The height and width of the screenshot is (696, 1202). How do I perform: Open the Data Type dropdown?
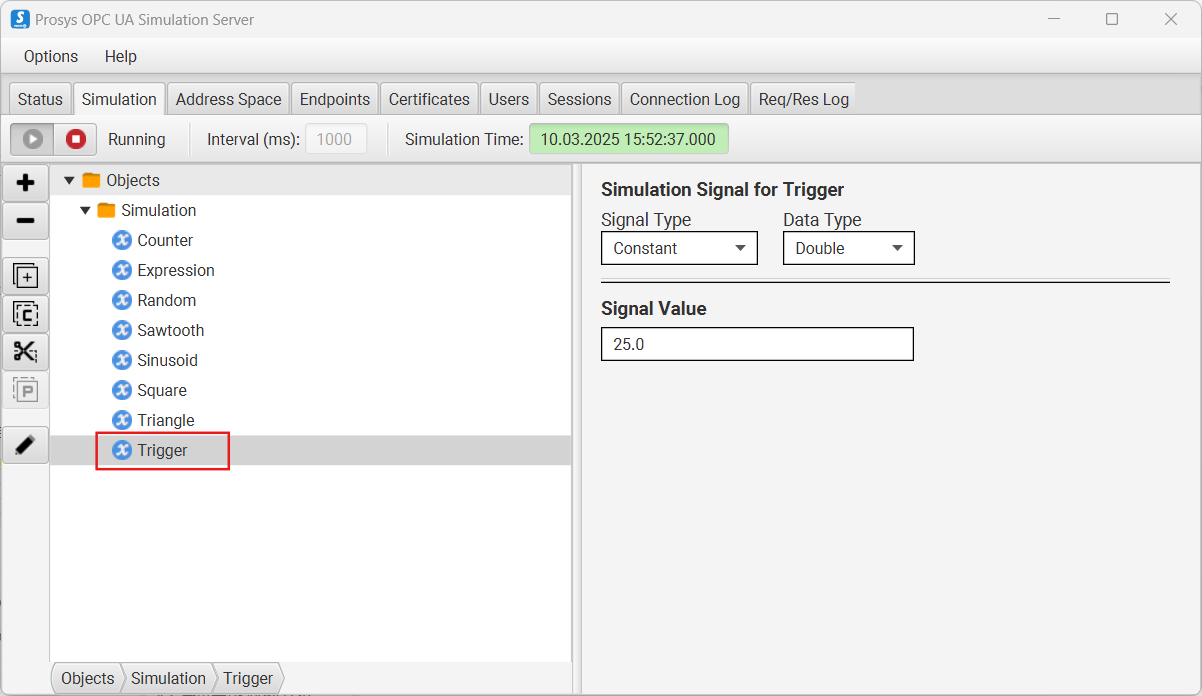[x=848, y=248]
